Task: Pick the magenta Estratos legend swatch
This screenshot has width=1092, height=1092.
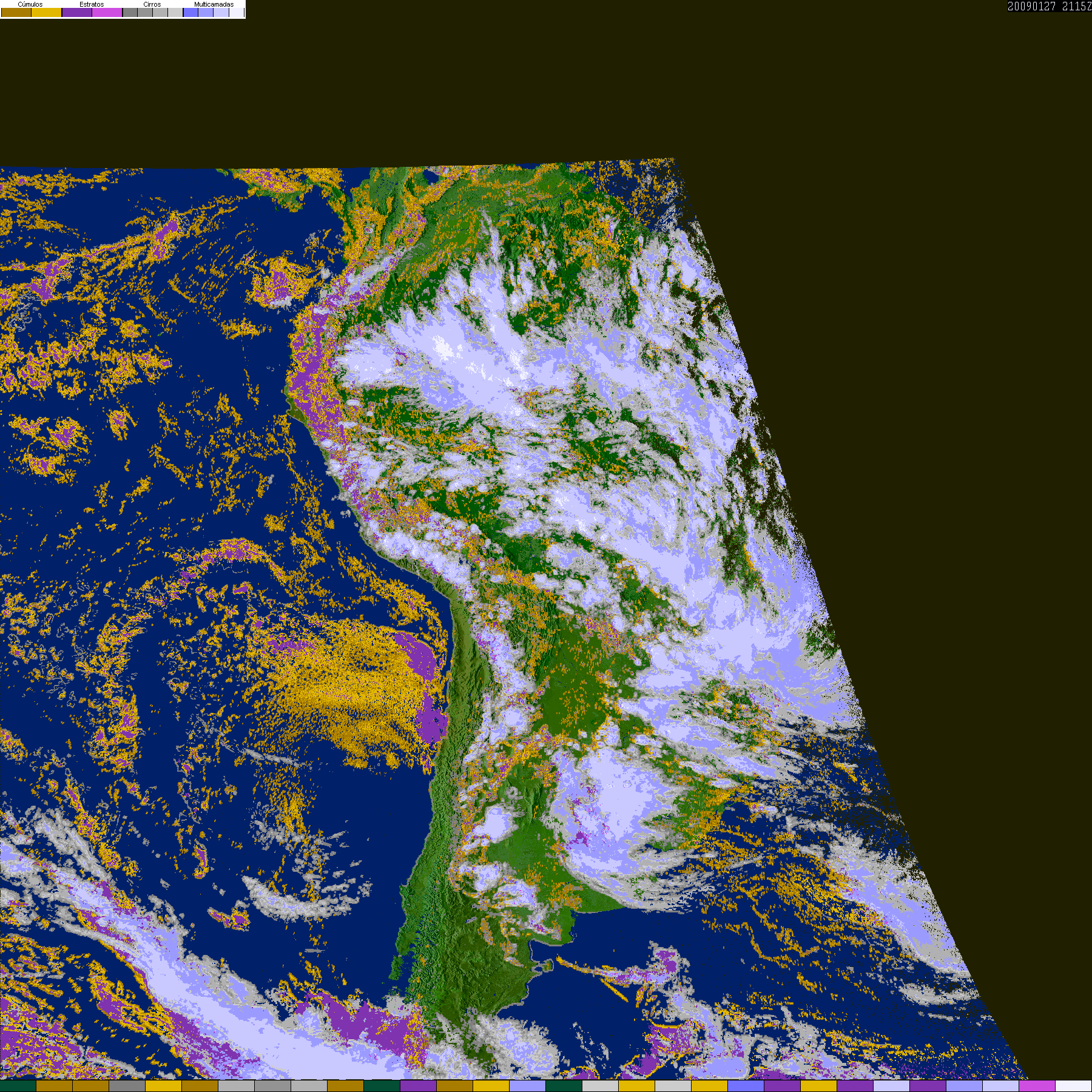Action: [x=107, y=12]
